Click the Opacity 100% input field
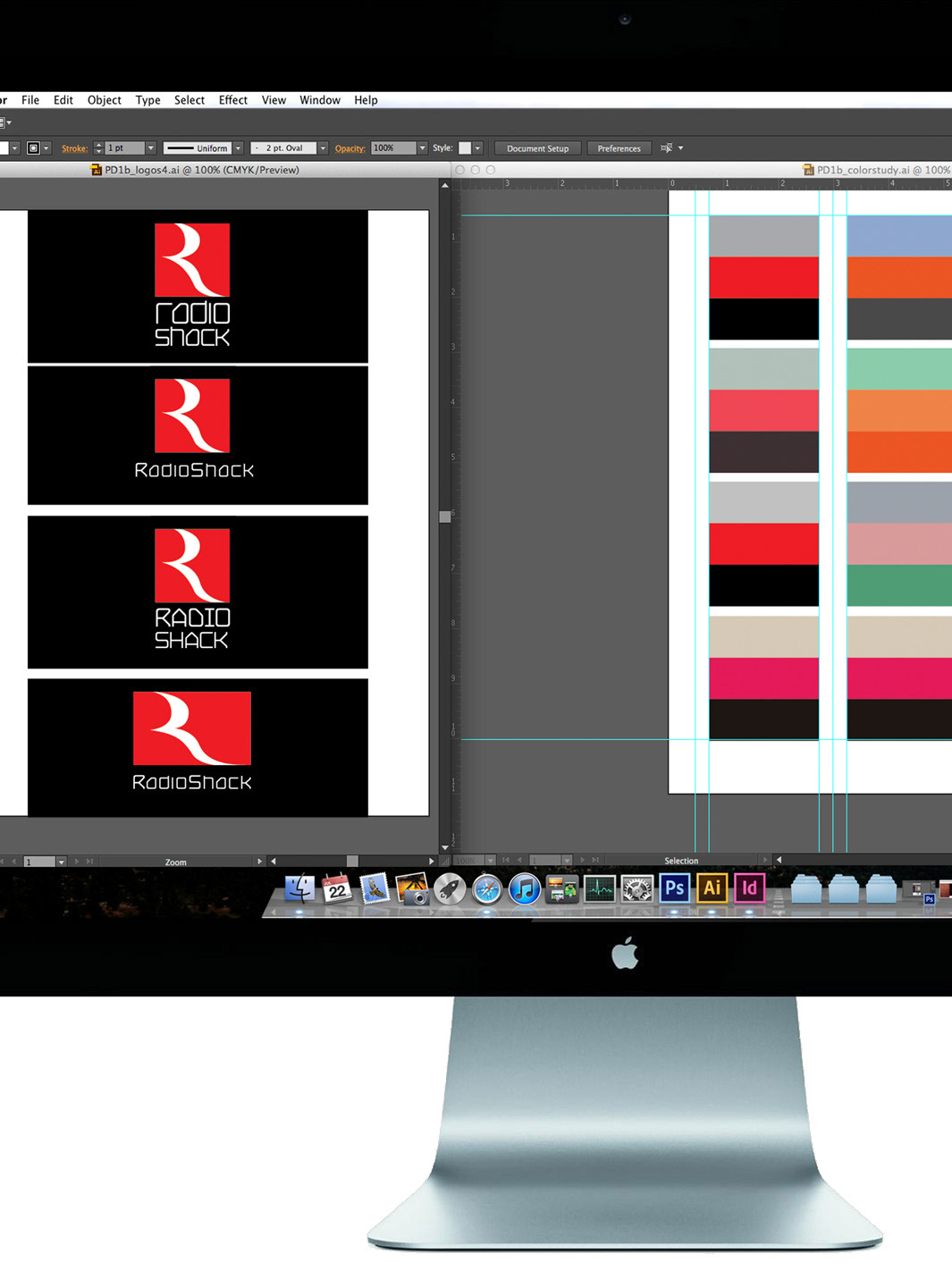 pos(393,148)
